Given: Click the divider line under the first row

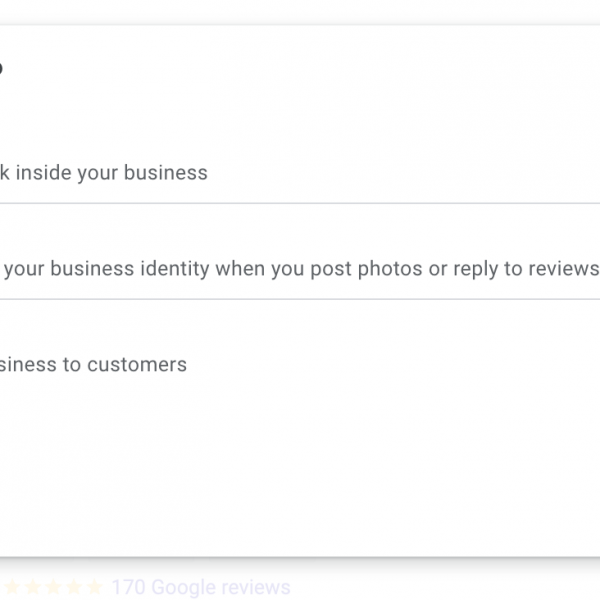Looking at the screenshot, I should 300,203.
